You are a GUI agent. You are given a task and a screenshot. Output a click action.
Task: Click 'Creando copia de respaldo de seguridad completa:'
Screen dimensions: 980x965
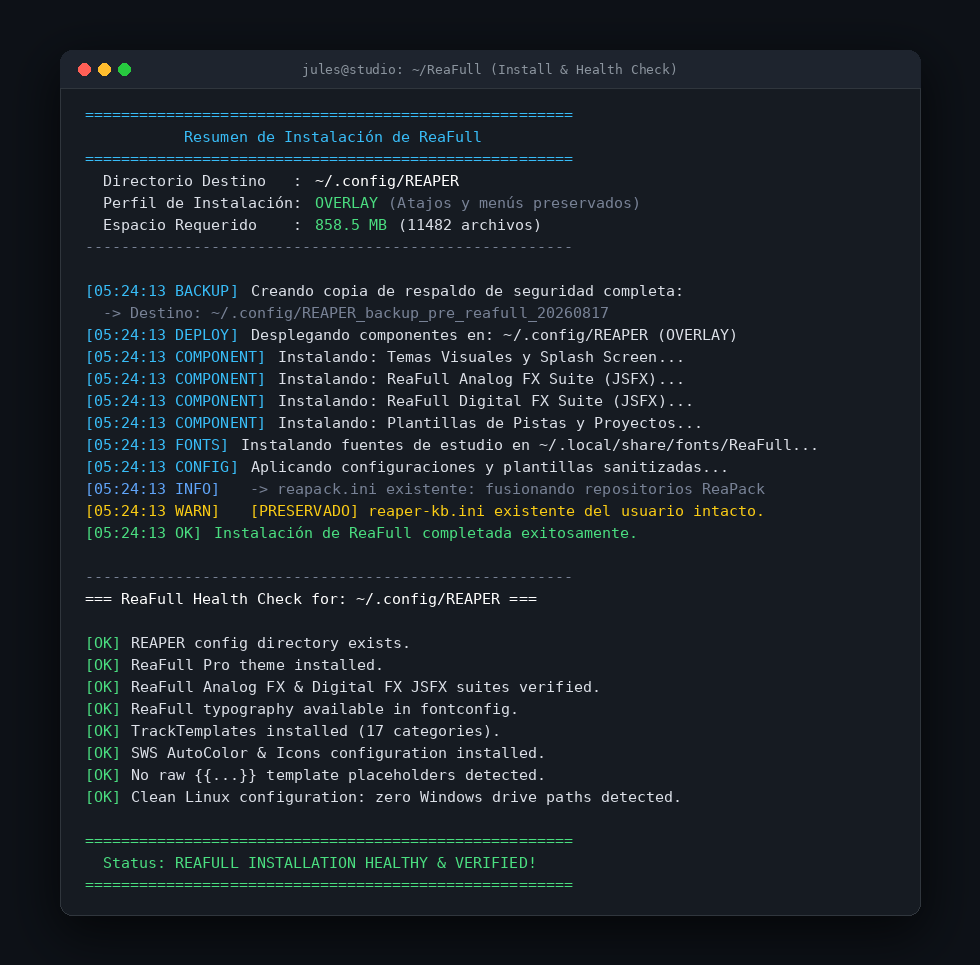(467, 291)
